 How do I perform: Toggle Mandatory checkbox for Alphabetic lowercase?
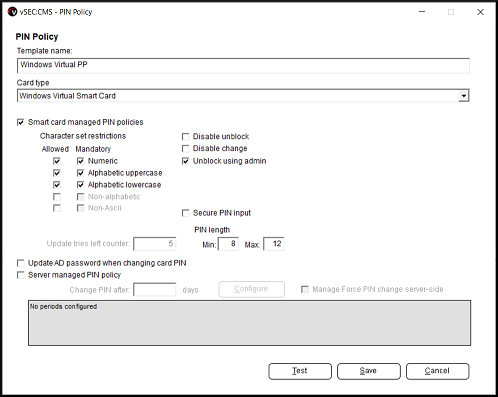[80, 185]
